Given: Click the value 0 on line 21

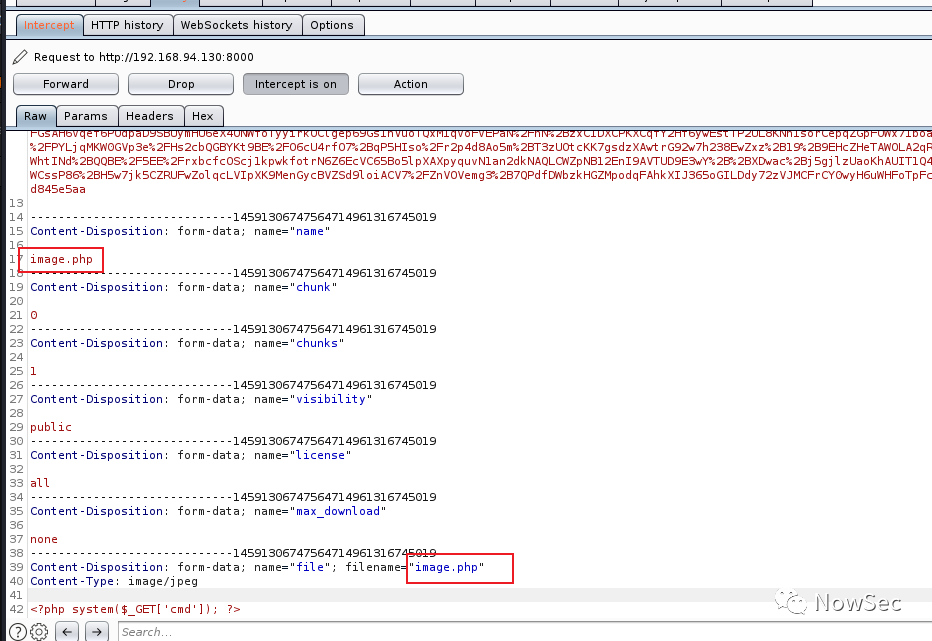Looking at the screenshot, I should [x=34, y=315].
